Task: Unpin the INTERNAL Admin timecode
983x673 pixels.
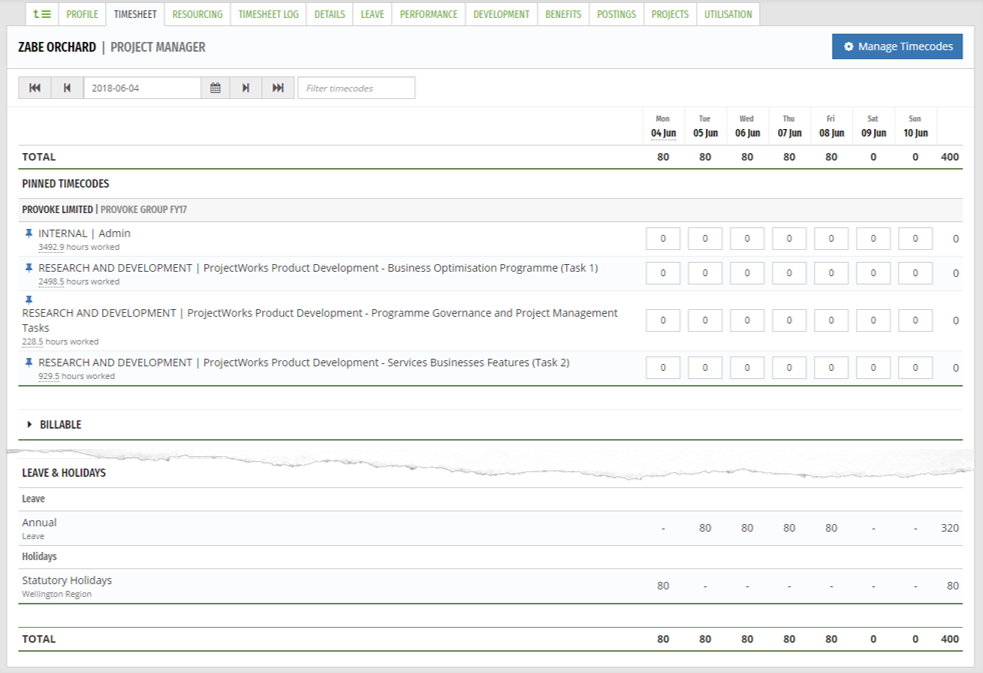Action: click(28, 233)
